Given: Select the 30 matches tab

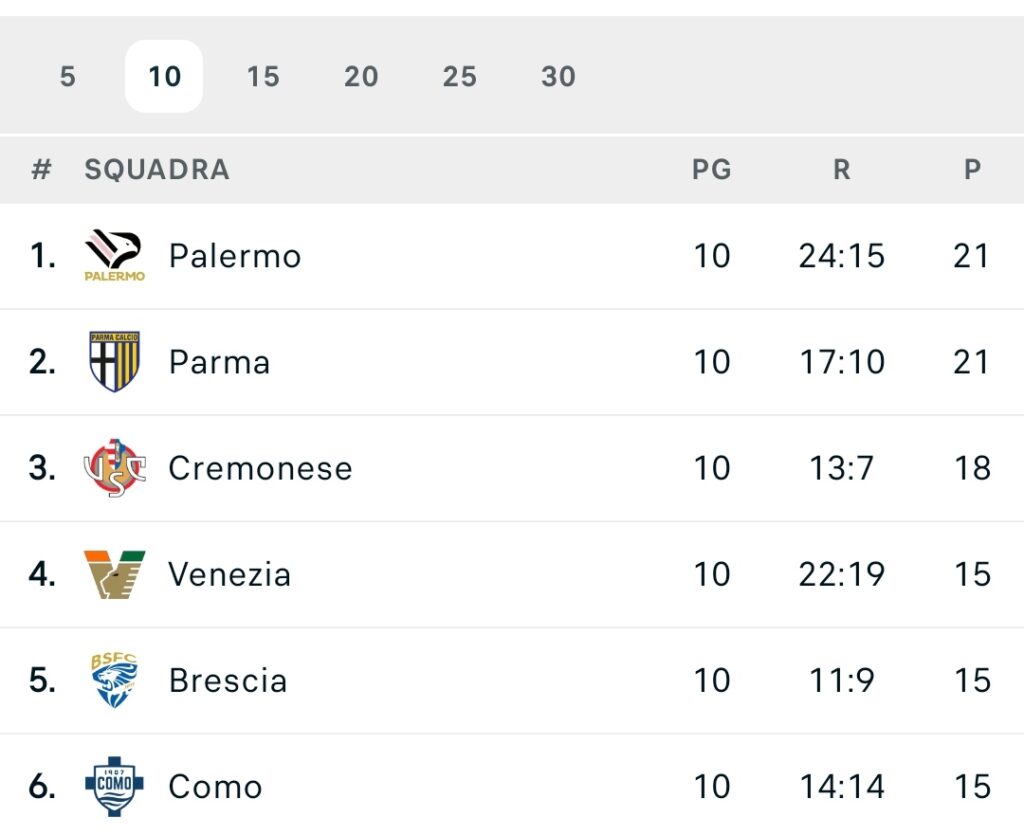Looking at the screenshot, I should pyautogui.click(x=558, y=76).
